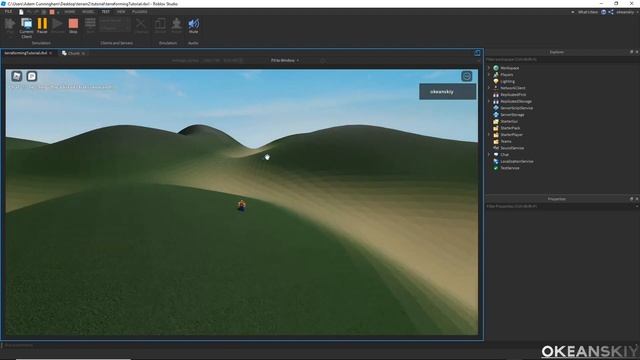Switch to the MODEL ribbon tab
Viewport: 640px width, 360px height.
coord(88,12)
